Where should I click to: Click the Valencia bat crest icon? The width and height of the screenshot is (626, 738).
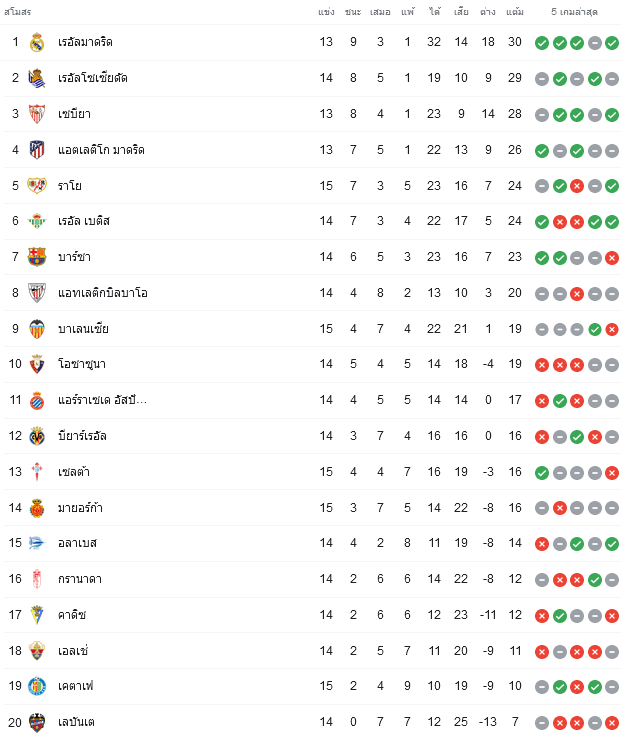coord(37,329)
